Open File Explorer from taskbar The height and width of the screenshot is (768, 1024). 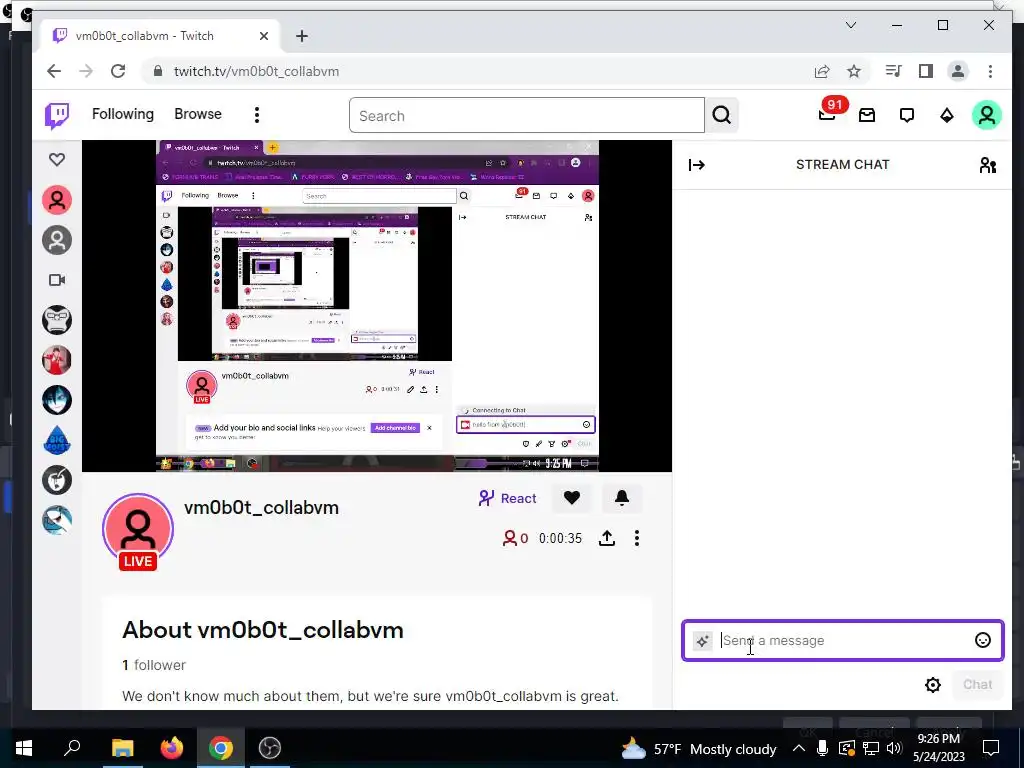122,748
